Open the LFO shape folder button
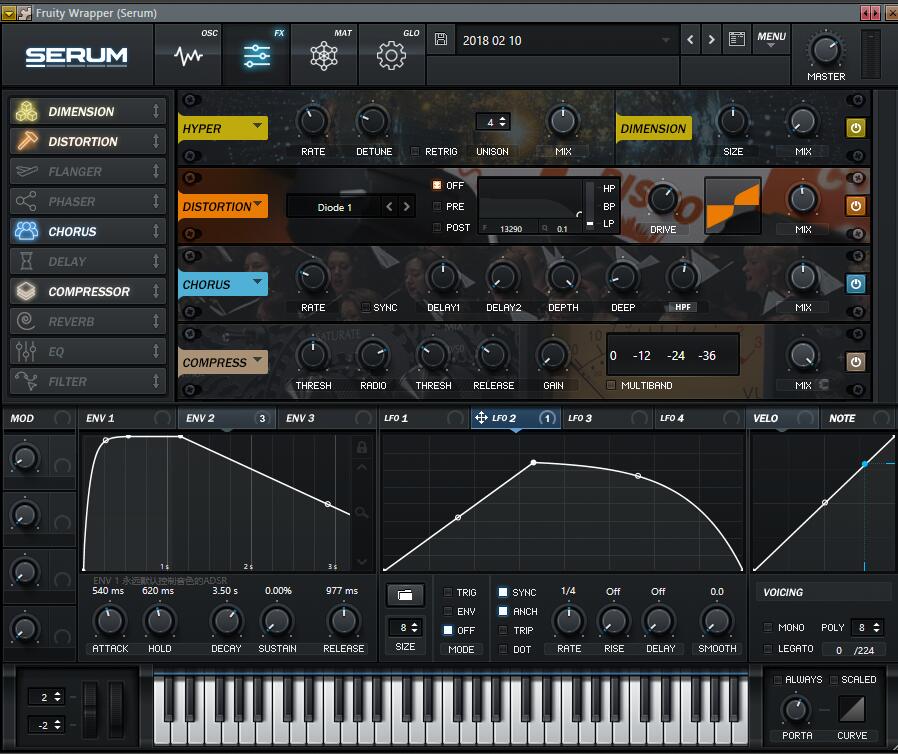Screen dimensions: 898x754 [x=405, y=595]
